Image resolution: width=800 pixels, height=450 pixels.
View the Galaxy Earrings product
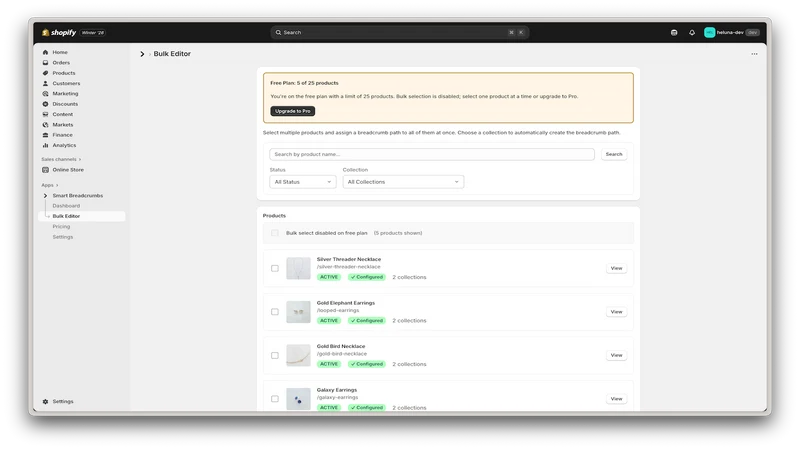click(x=616, y=399)
